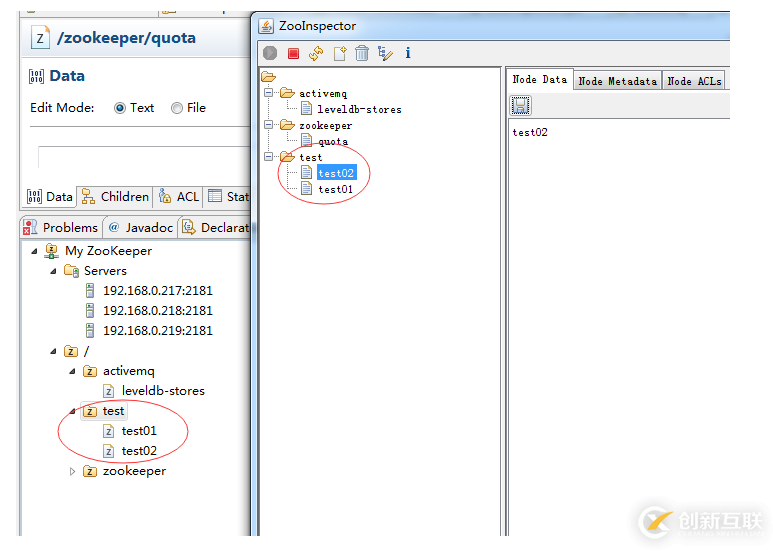773x551 pixels.
Task: Click the My ZooKeeper root icon
Action: [x=52, y=250]
